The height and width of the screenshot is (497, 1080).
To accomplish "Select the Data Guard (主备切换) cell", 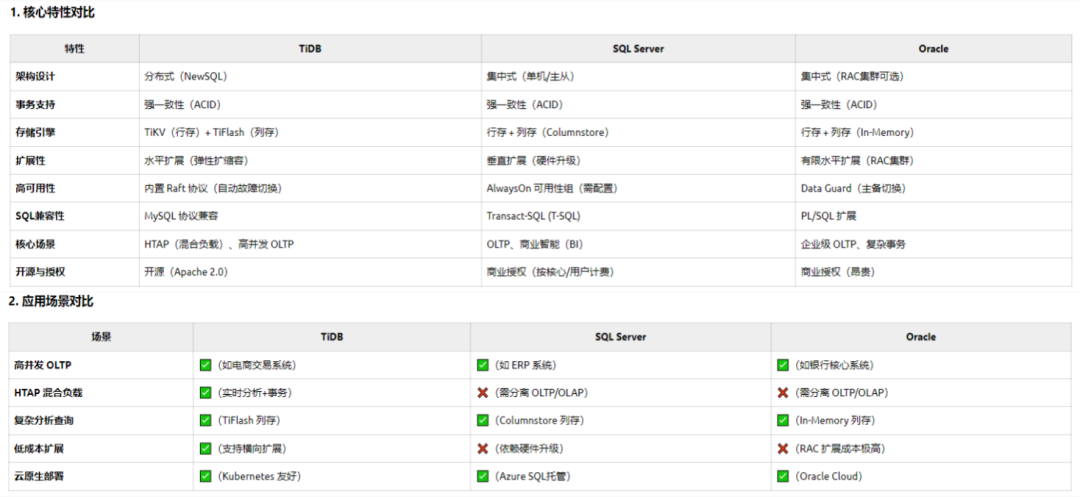I will (x=853, y=188).
